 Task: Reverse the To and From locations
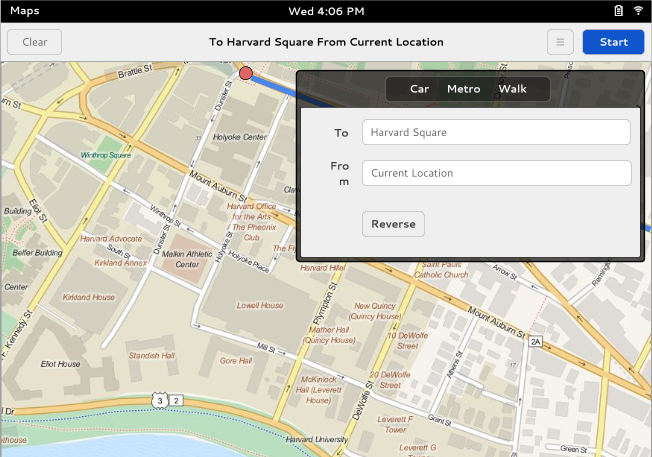pyautogui.click(x=393, y=224)
